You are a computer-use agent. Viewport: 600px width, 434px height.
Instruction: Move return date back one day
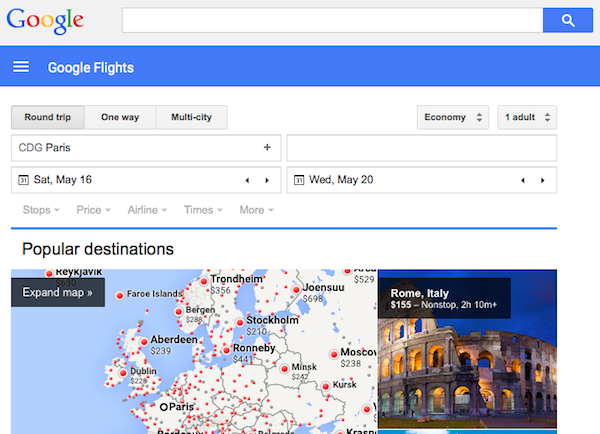pos(522,180)
